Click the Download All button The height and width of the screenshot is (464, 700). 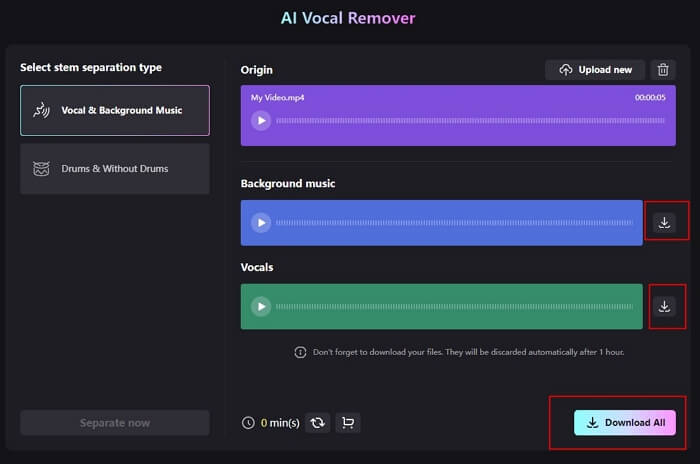[625, 422]
